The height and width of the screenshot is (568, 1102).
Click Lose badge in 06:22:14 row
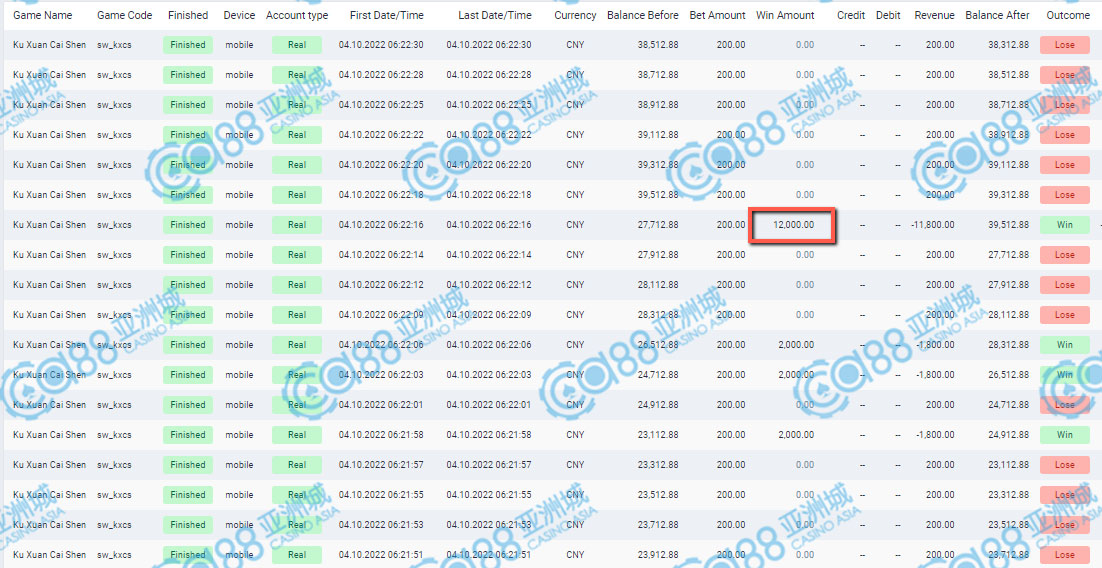pyautogui.click(x=1065, y=255)
